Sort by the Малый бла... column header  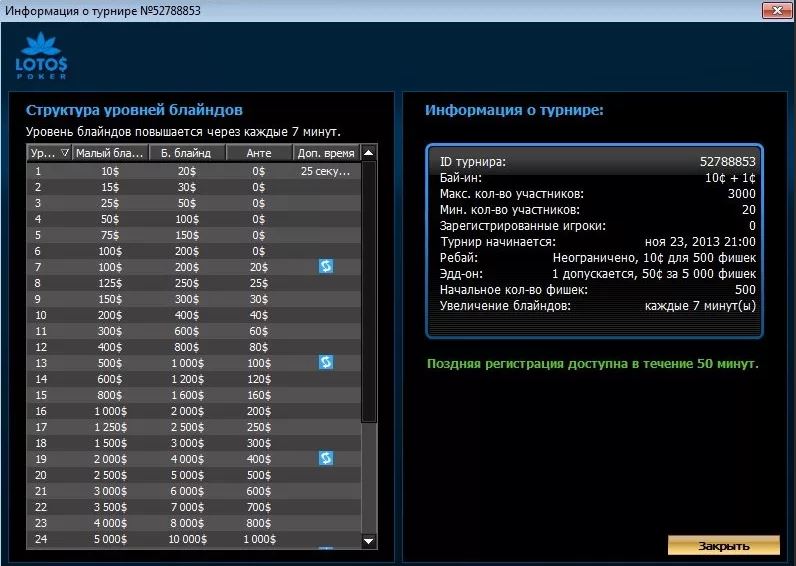coord(110,153)
